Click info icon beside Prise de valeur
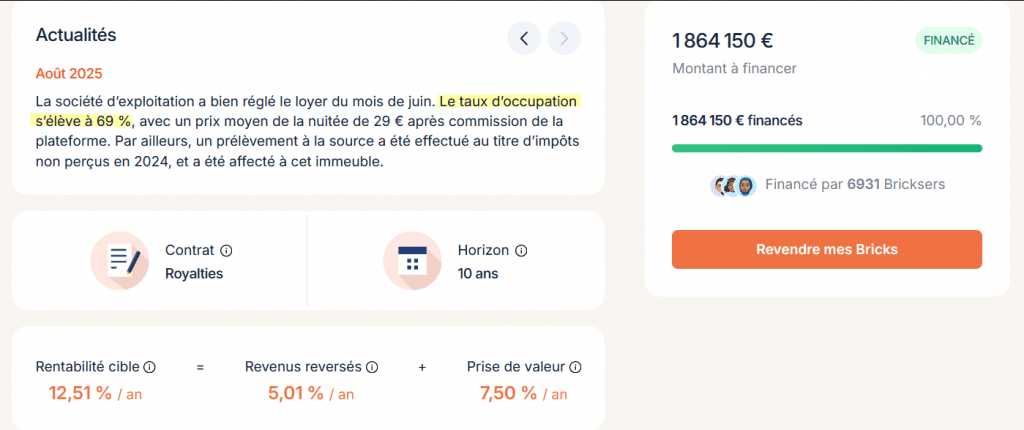Screen dimensions: 1024x430 (576, 367)
